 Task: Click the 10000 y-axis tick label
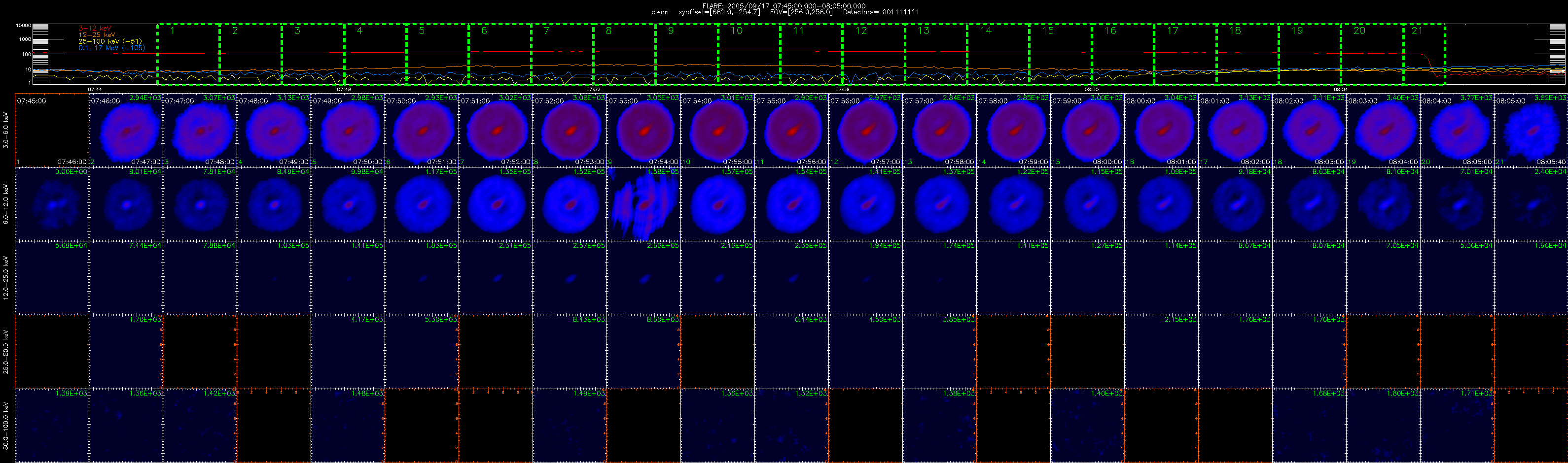[x=23, y=26]
